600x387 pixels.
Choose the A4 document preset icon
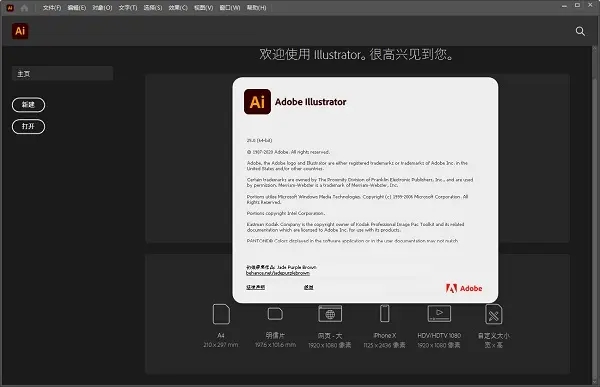tap(221, 314)
